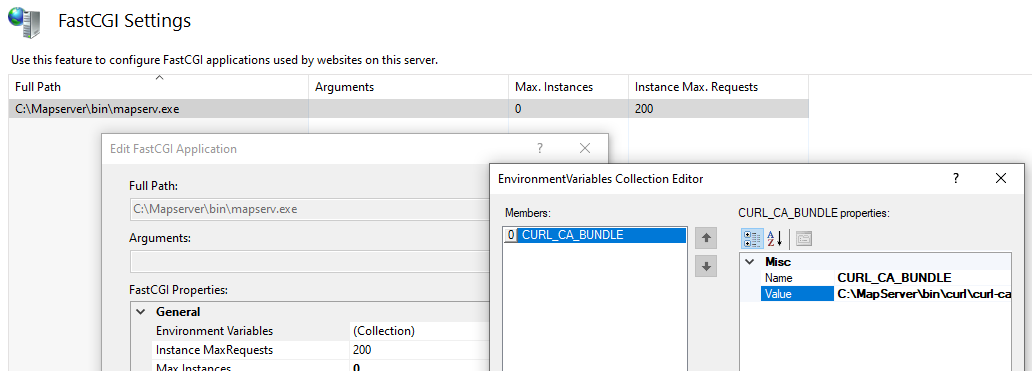
Task: Click the Property Pages icon in properties toolbar
Action: (803, 238)
